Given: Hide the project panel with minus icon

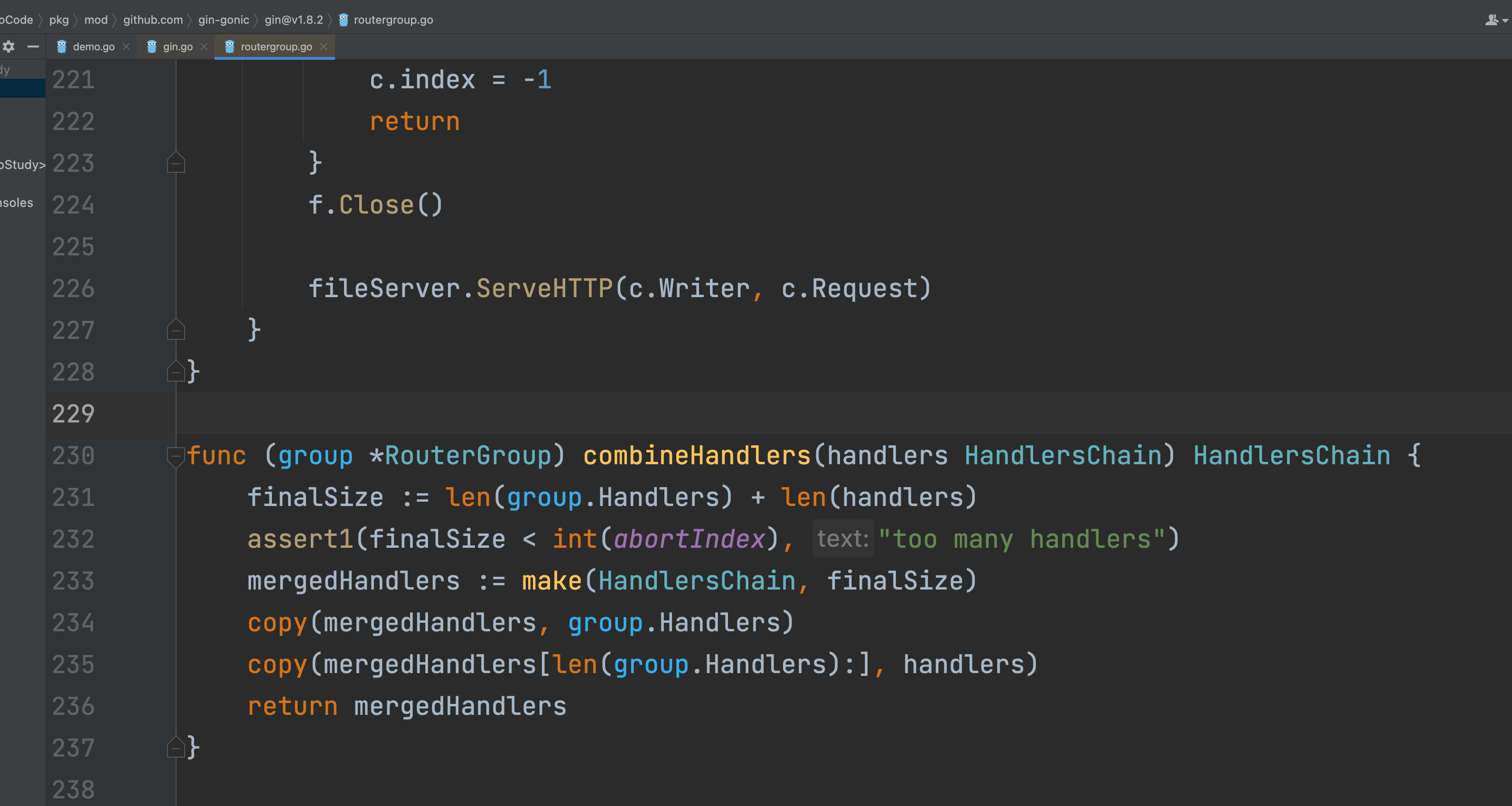Looking at the screenshot, I should 33,47.
